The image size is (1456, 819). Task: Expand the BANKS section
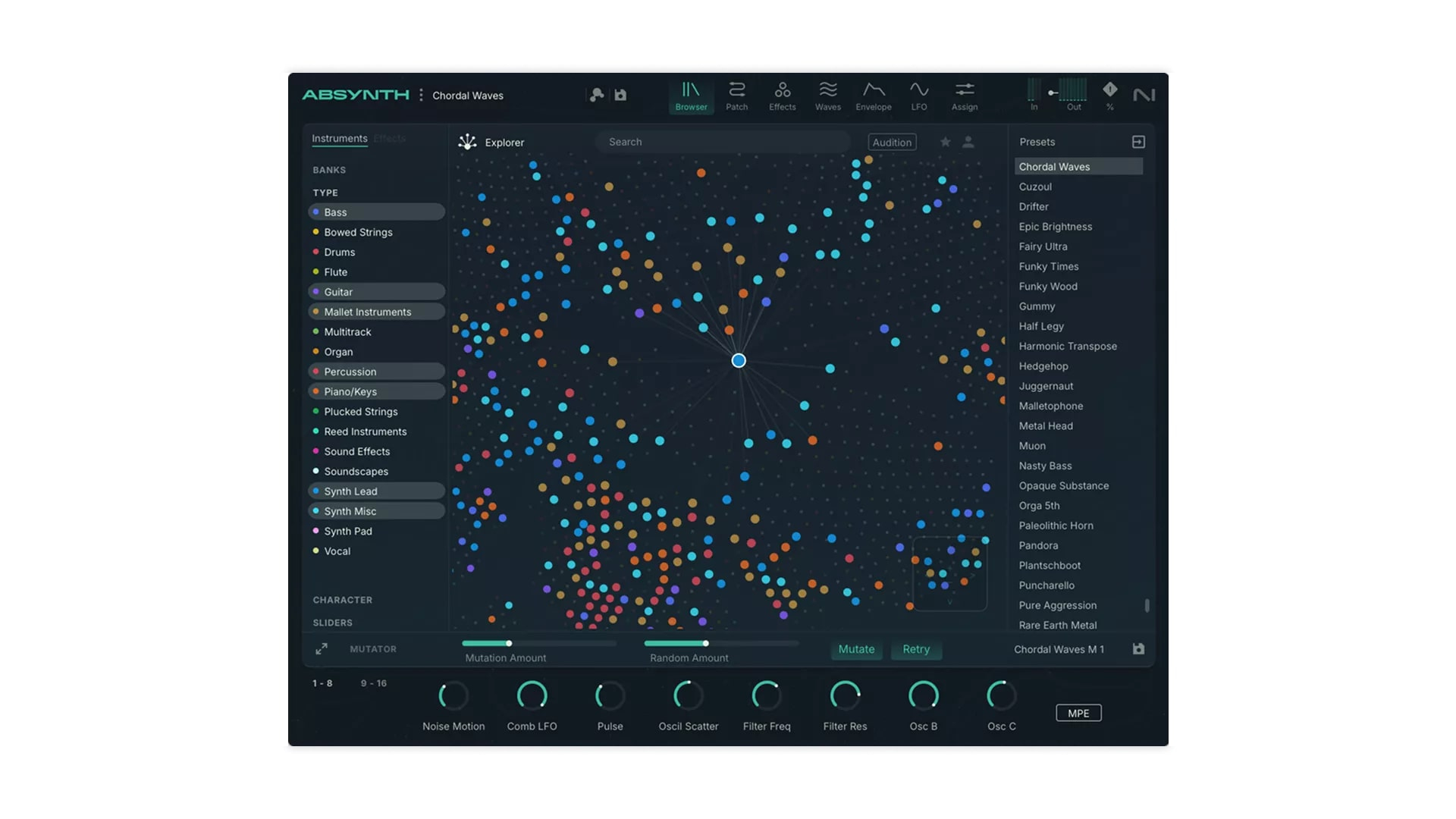click(329, 170)
